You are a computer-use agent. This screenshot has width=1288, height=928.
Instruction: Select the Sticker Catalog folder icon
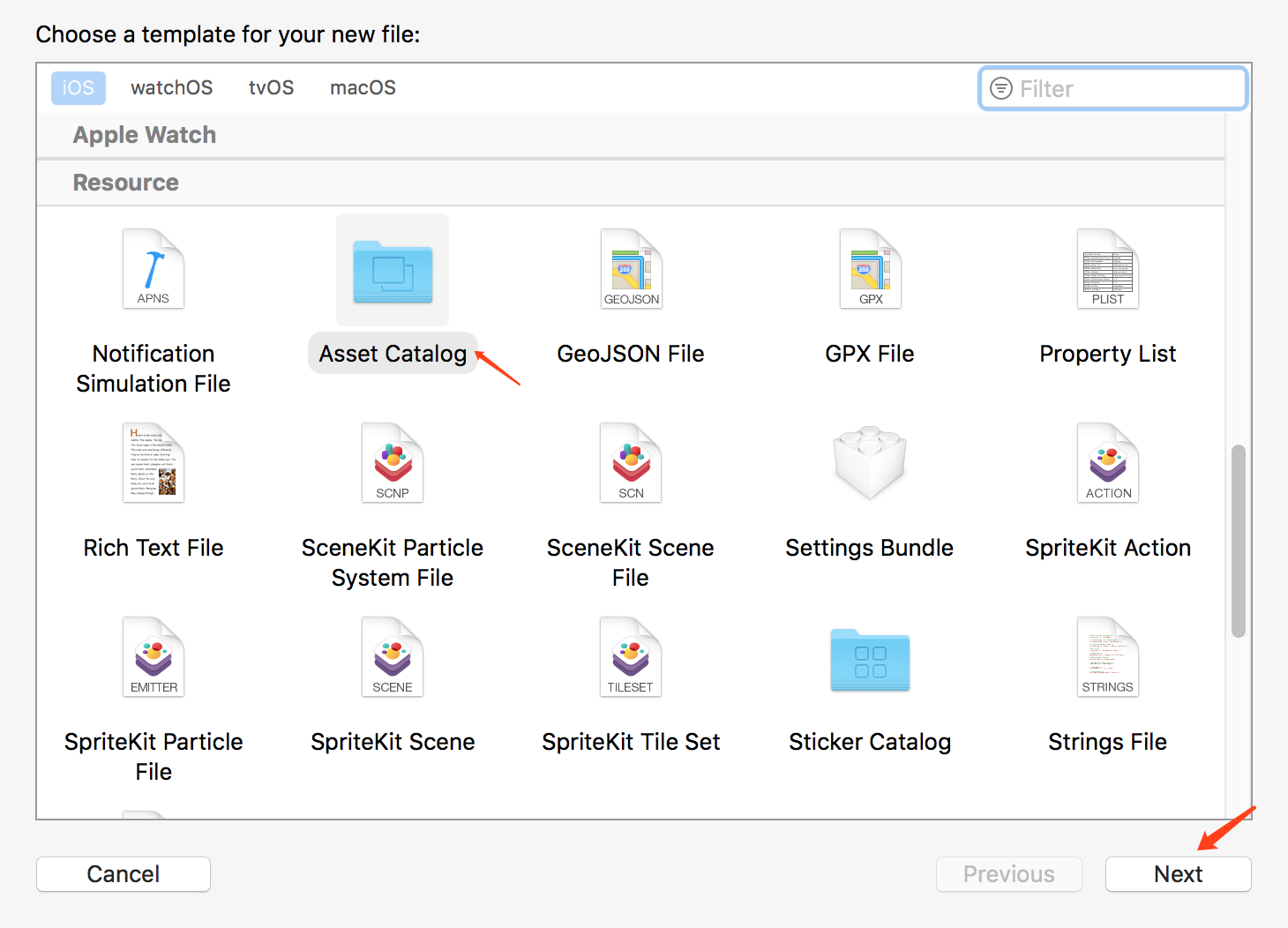[870, 660]
